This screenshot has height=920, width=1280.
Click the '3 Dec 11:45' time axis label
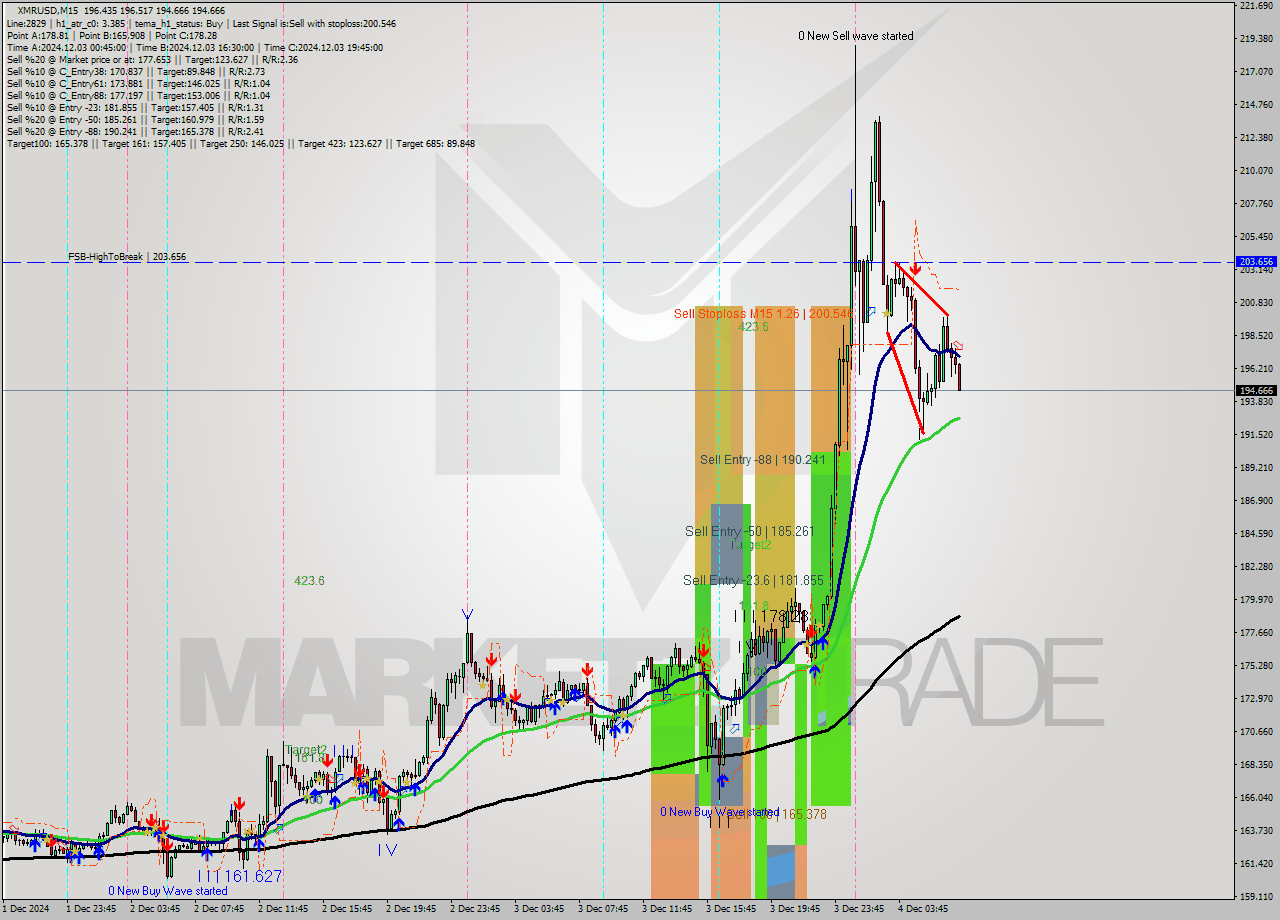click(667, 910)
